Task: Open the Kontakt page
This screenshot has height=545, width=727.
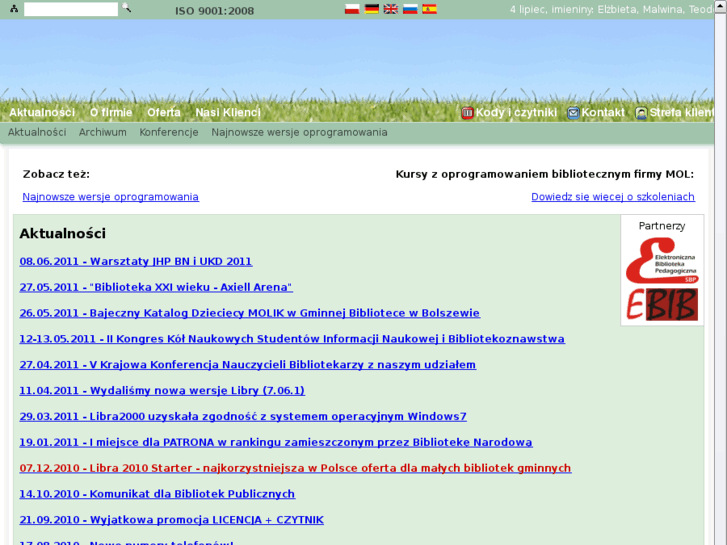Action: pyautogui.click(x=603, y=113)
